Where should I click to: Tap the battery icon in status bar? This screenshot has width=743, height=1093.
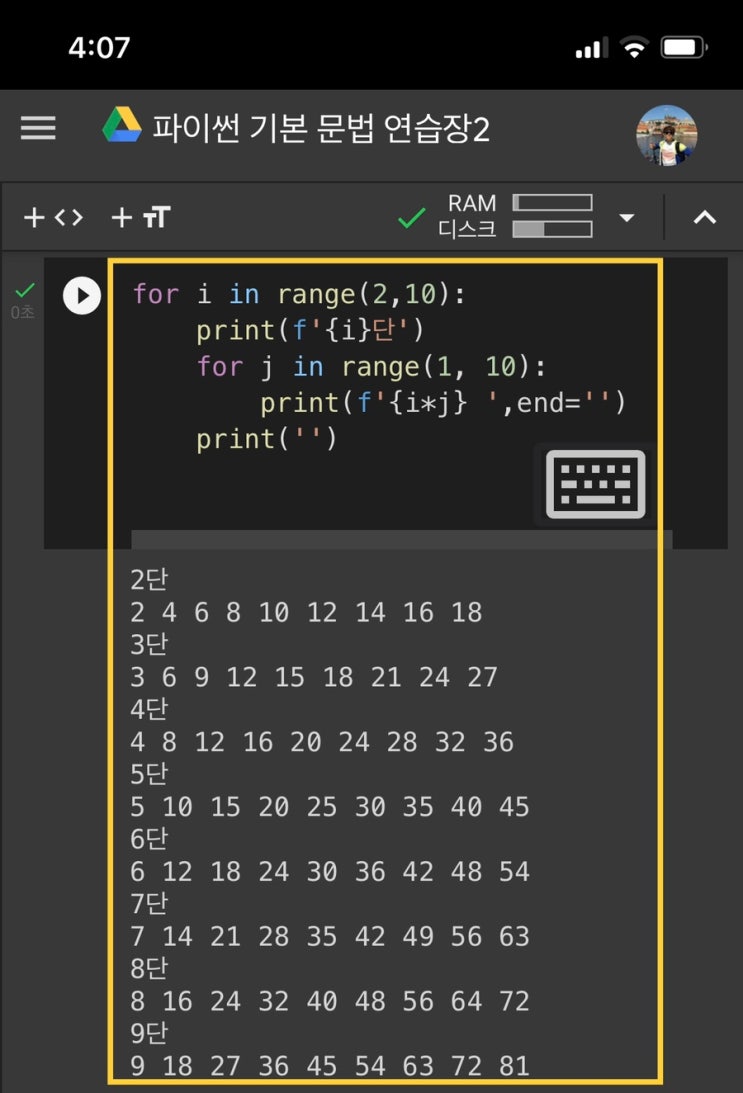684,47
